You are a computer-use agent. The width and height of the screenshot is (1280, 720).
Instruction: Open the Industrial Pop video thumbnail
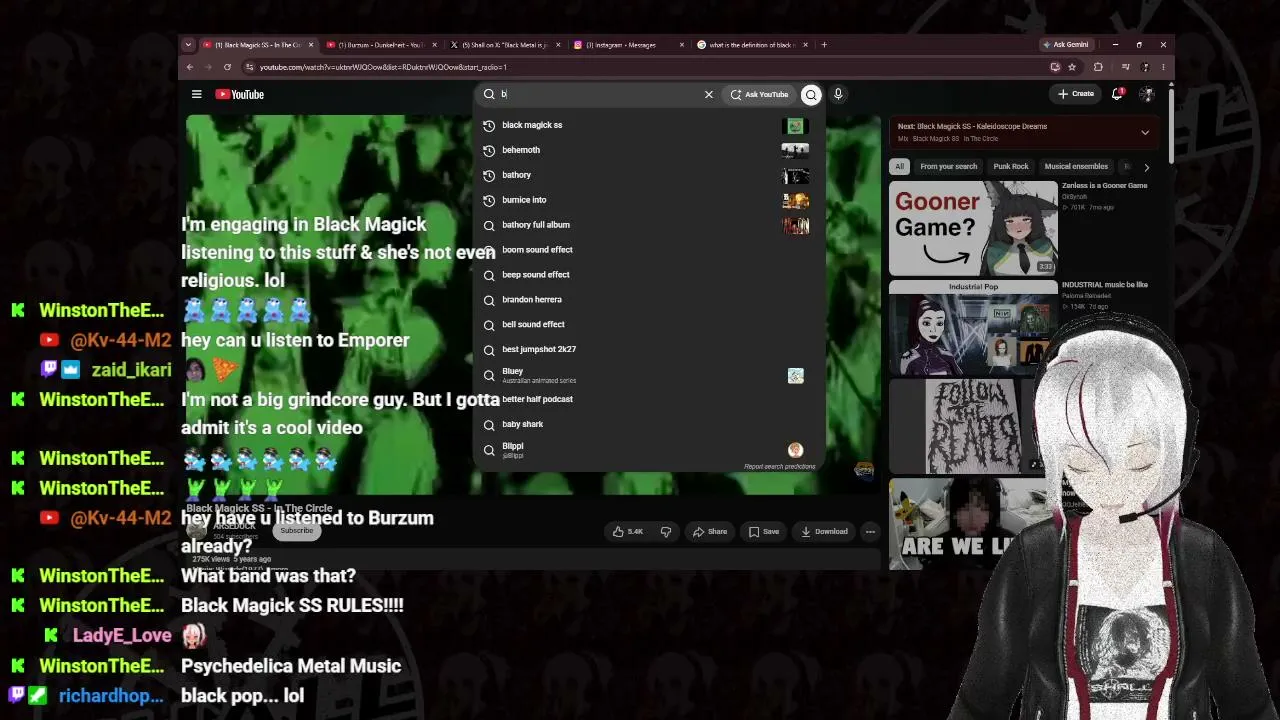point(973,327)
